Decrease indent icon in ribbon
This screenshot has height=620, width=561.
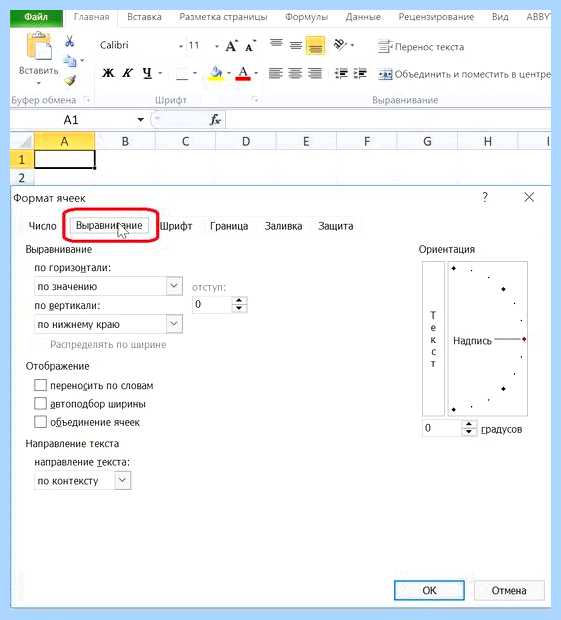coord(341,73)
